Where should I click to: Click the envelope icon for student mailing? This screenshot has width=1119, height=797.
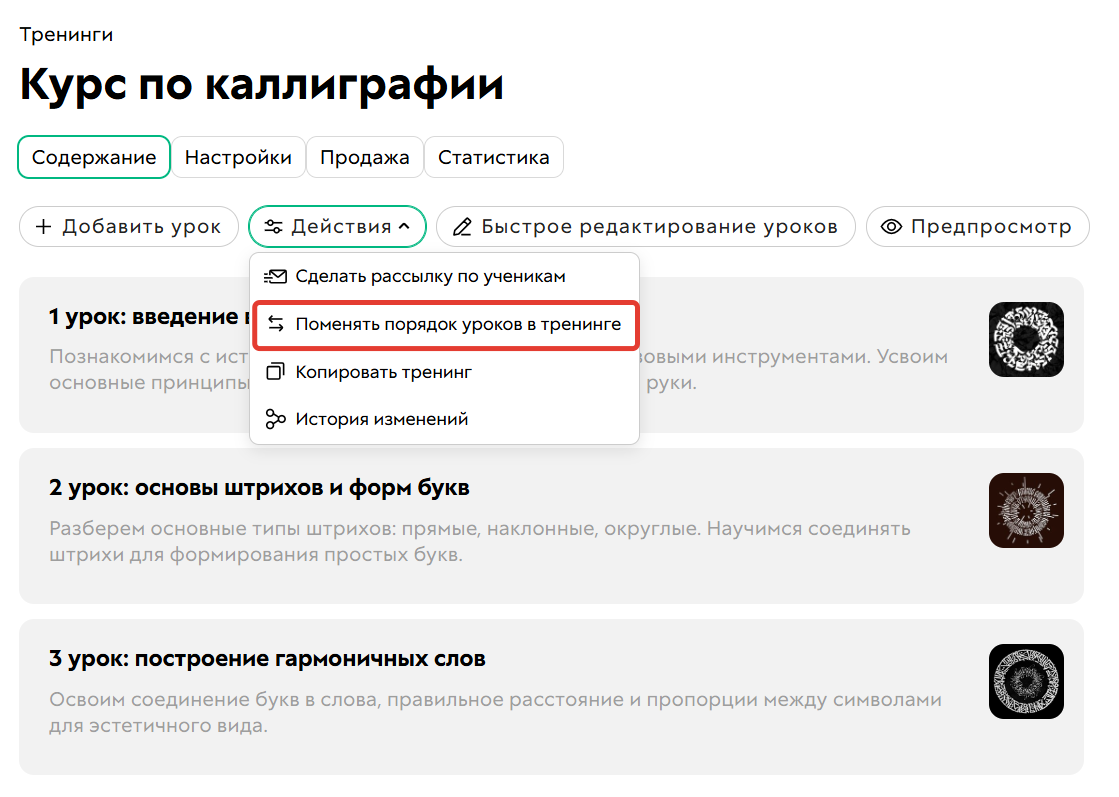tap(277, 275)
